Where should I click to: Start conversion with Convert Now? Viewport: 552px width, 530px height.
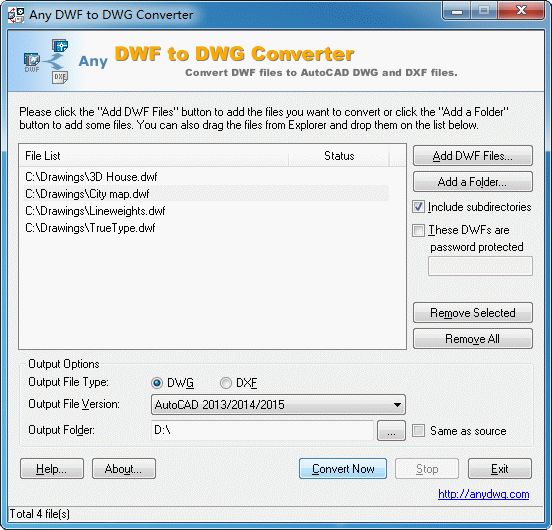point(343,469)
